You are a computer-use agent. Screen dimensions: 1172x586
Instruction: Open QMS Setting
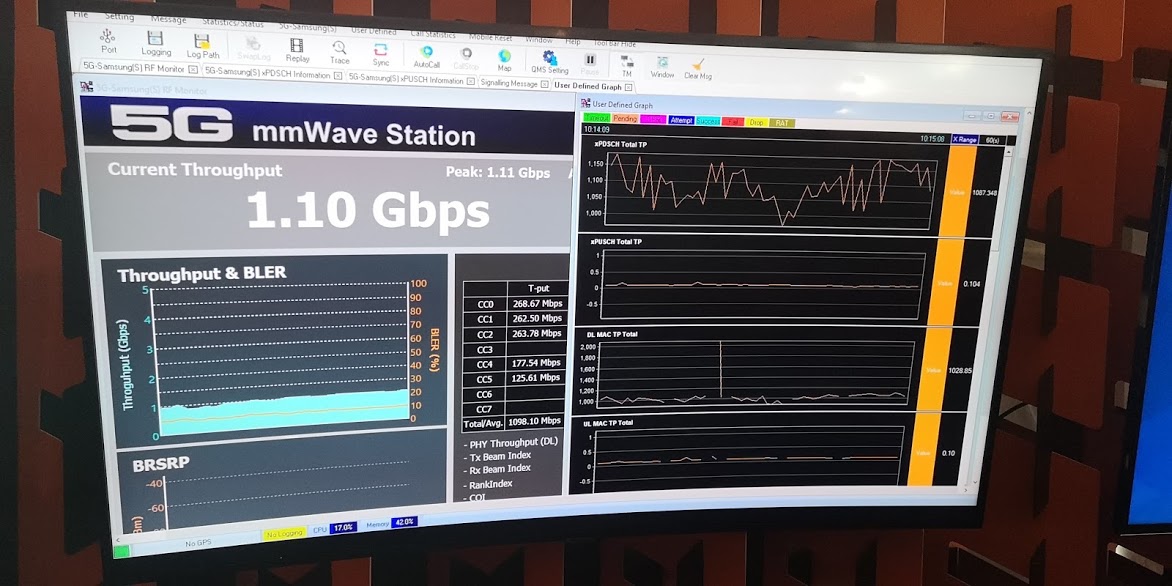coord(549,62)
